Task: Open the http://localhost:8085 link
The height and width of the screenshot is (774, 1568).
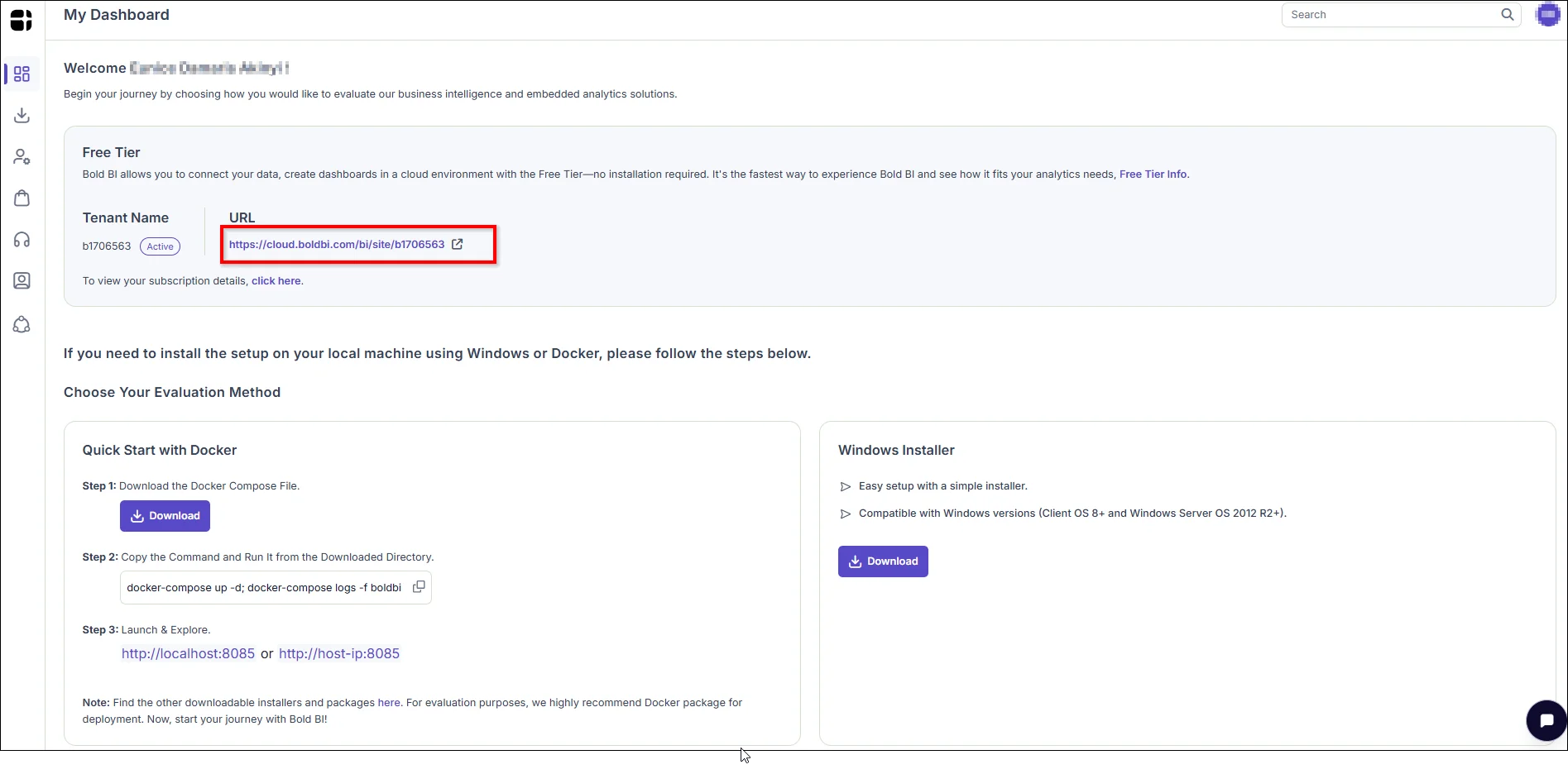Action: 189,654
